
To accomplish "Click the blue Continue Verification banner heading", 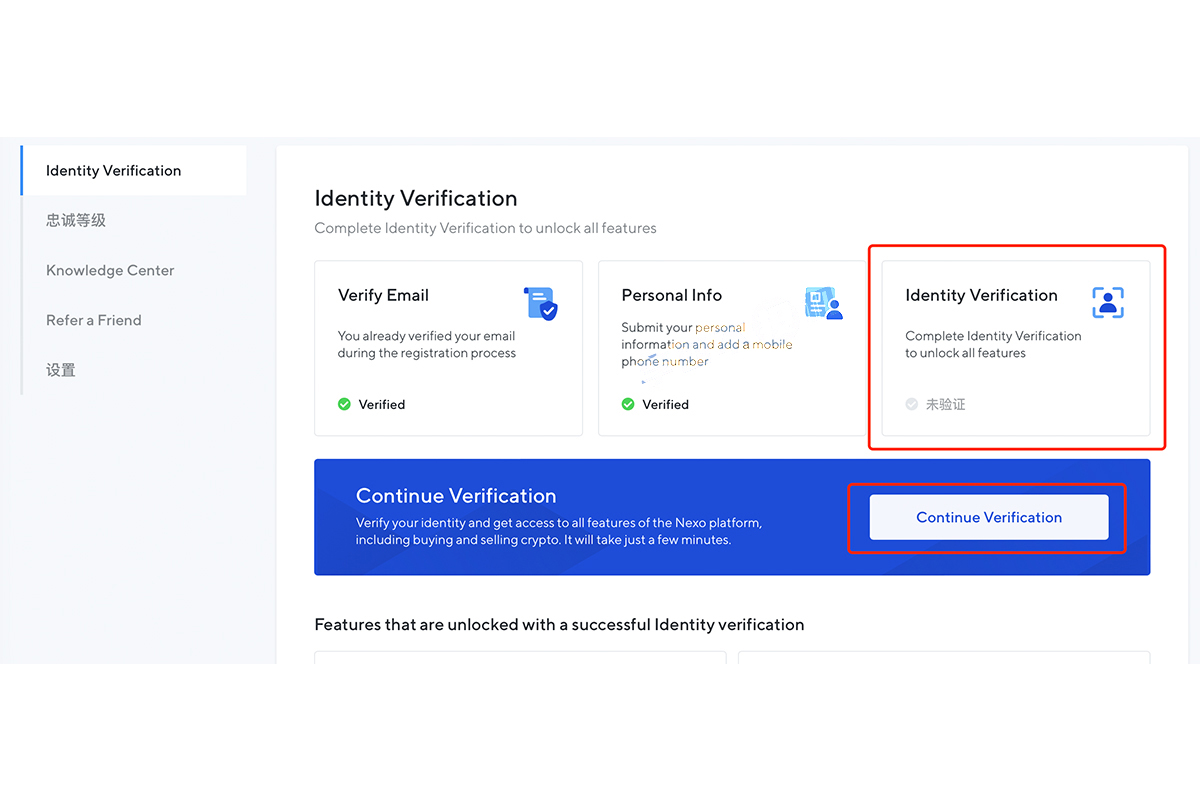I will pyautogui.click(x=456, y=496).
